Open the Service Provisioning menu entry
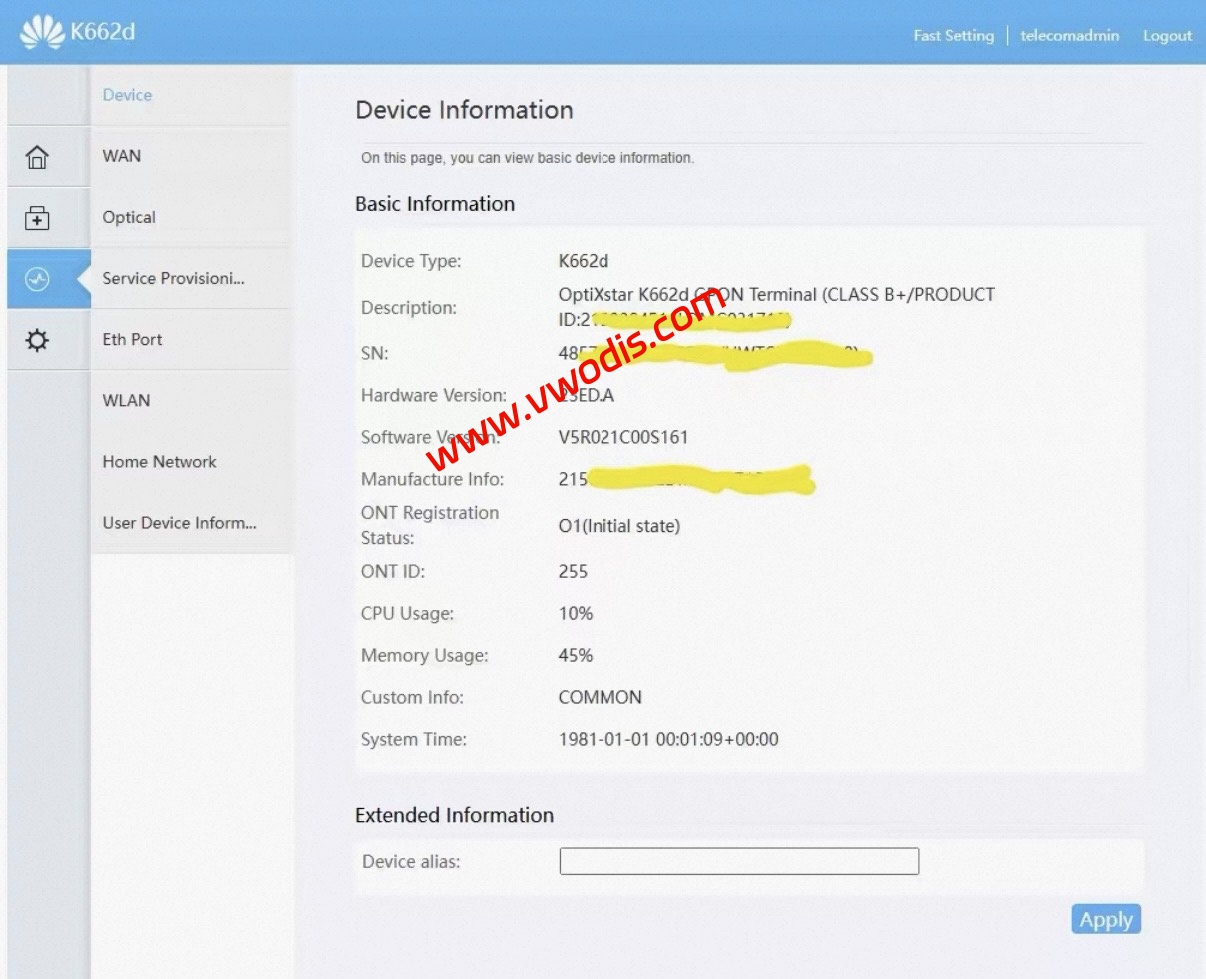Screen dimensions: 1206x979 pyautogui.click(x=173, y=278)
